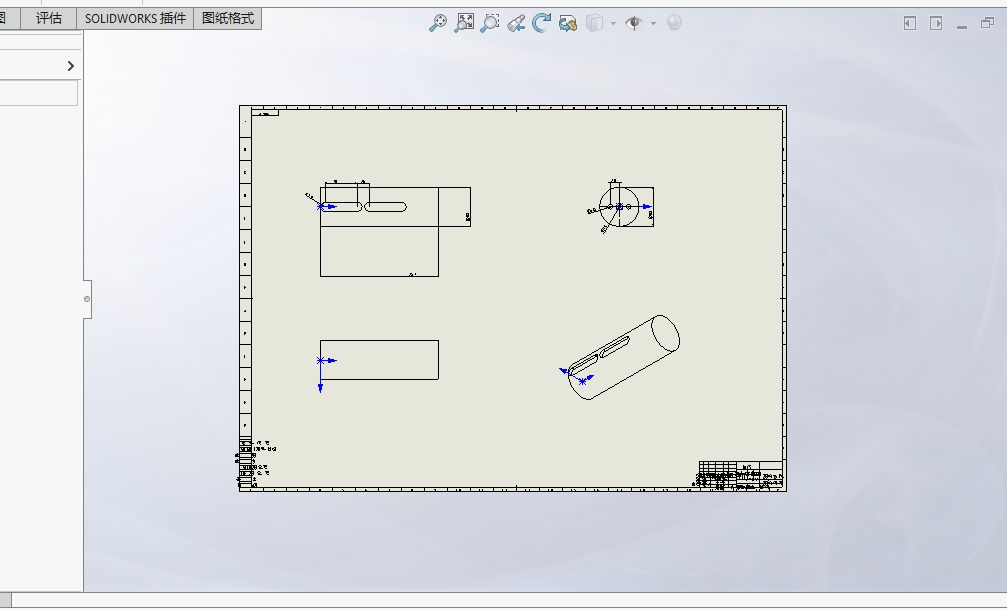The height and width of the screenshot is (610, 1007).
Task: Expand the left panel chevron arrow
Action: (71, 66)
